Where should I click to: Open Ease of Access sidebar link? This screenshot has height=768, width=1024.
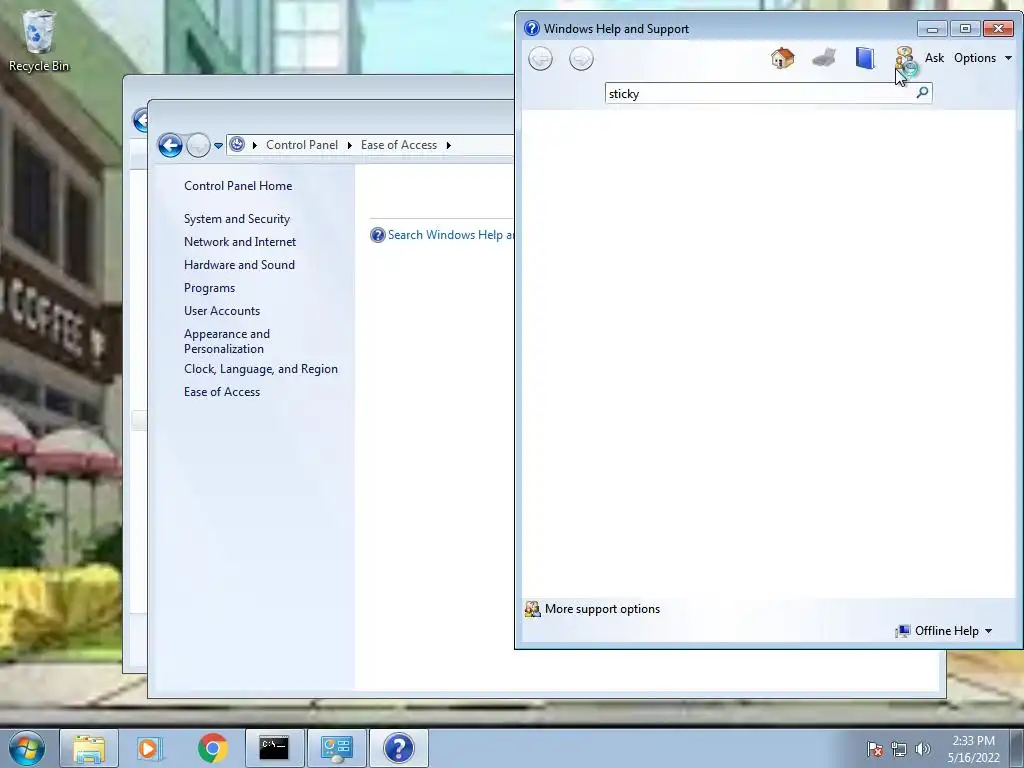pos(221,392)
